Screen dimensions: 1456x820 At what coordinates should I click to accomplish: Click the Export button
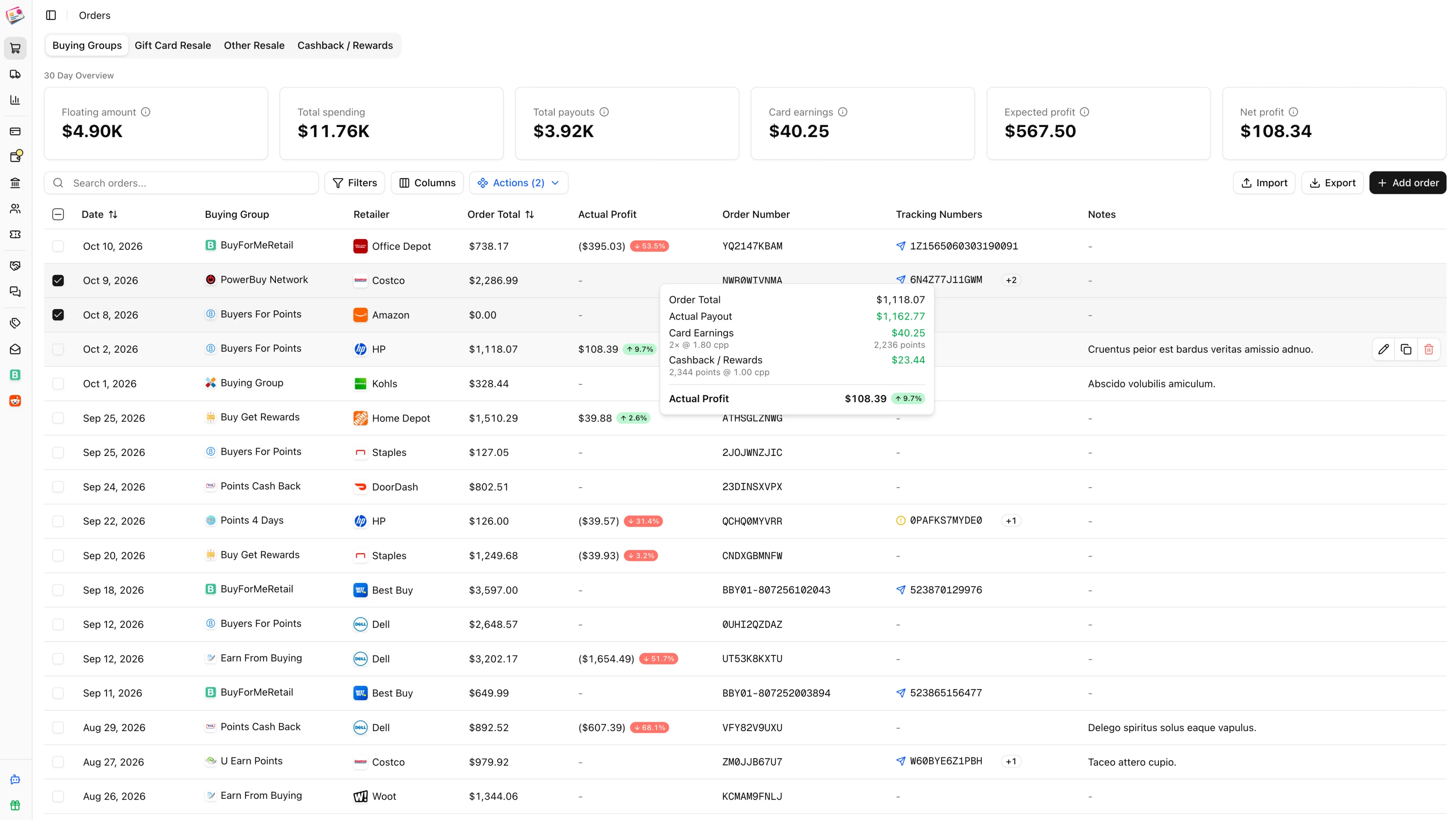[x=1332, y=182]
